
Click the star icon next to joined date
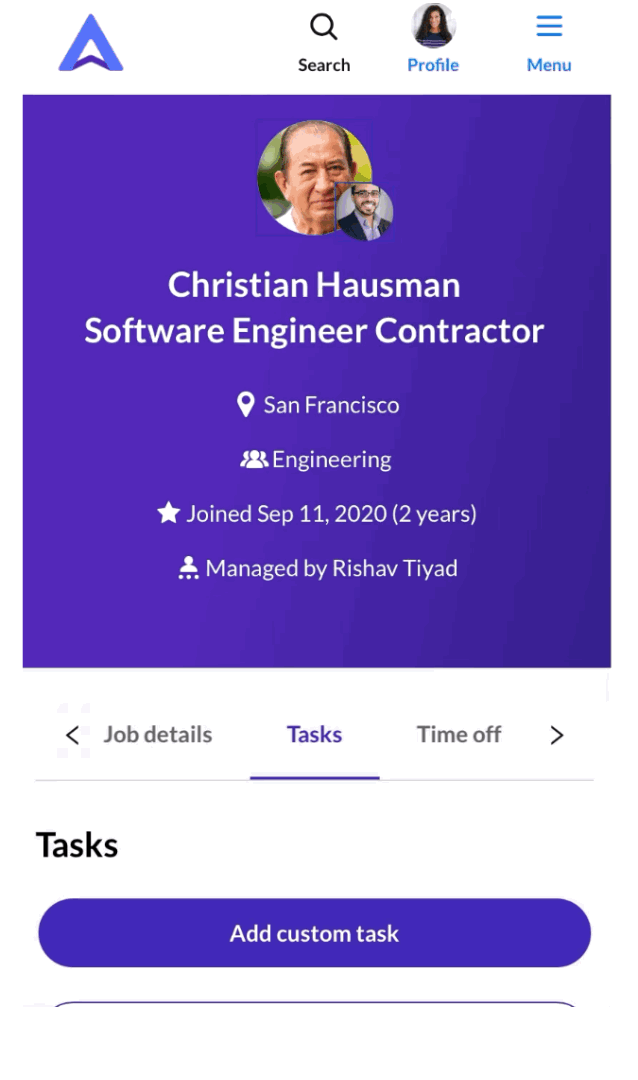[167, 512]
